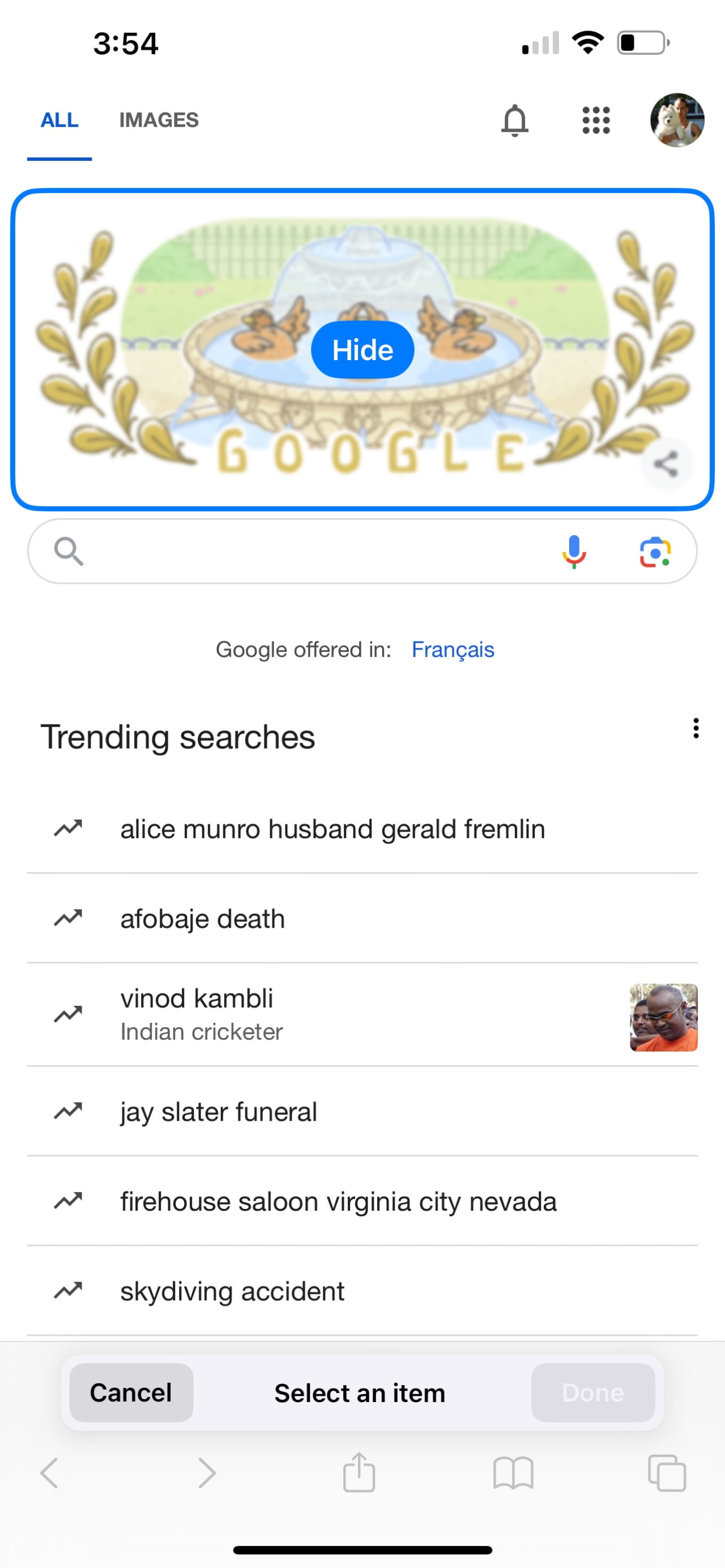The image size is (725, 1568).
Task: Open the notifications bell icon
Action: [x=514, y=120]
